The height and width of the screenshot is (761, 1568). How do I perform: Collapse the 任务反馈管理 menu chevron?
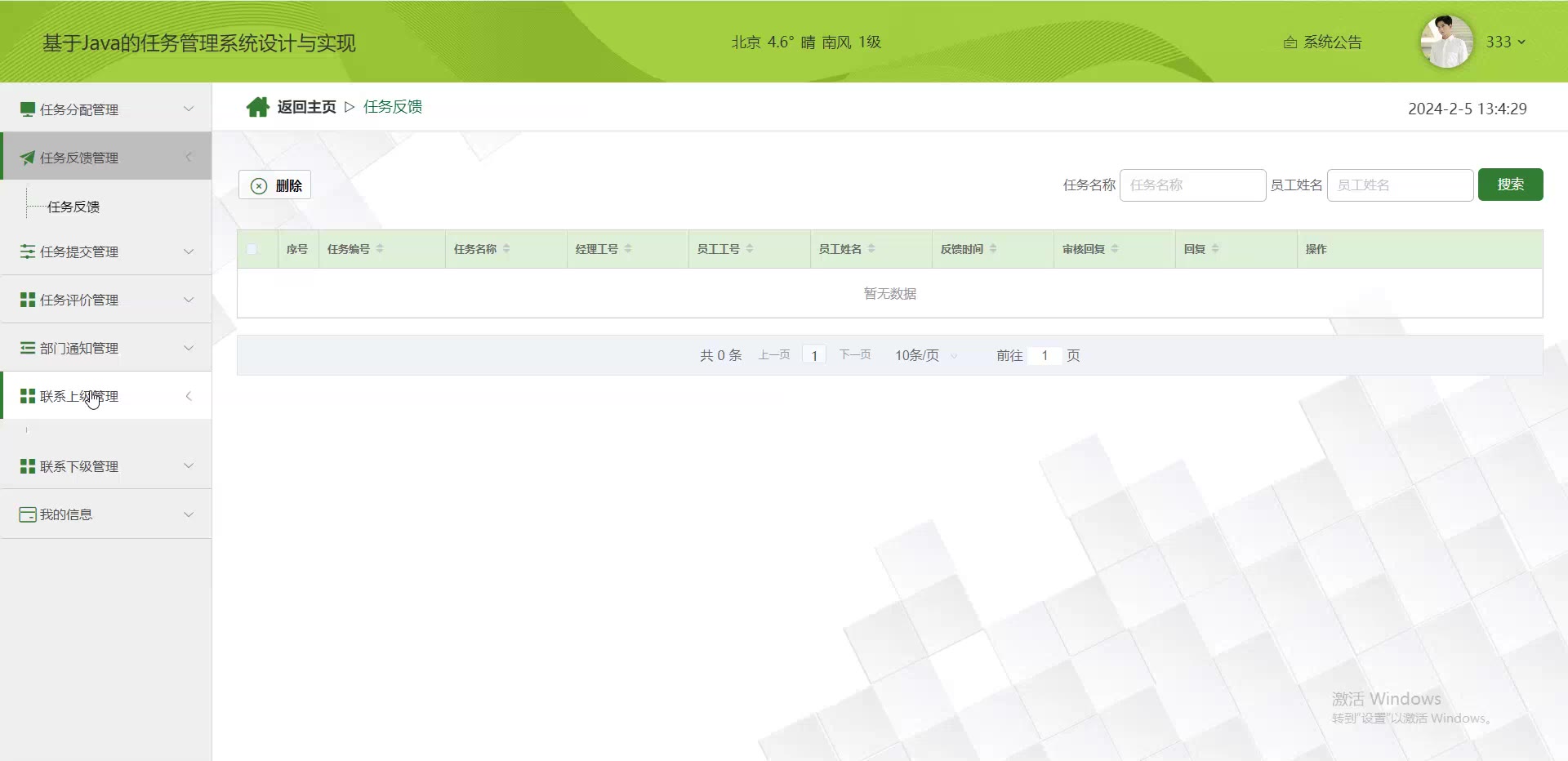(x=189, y=157)
